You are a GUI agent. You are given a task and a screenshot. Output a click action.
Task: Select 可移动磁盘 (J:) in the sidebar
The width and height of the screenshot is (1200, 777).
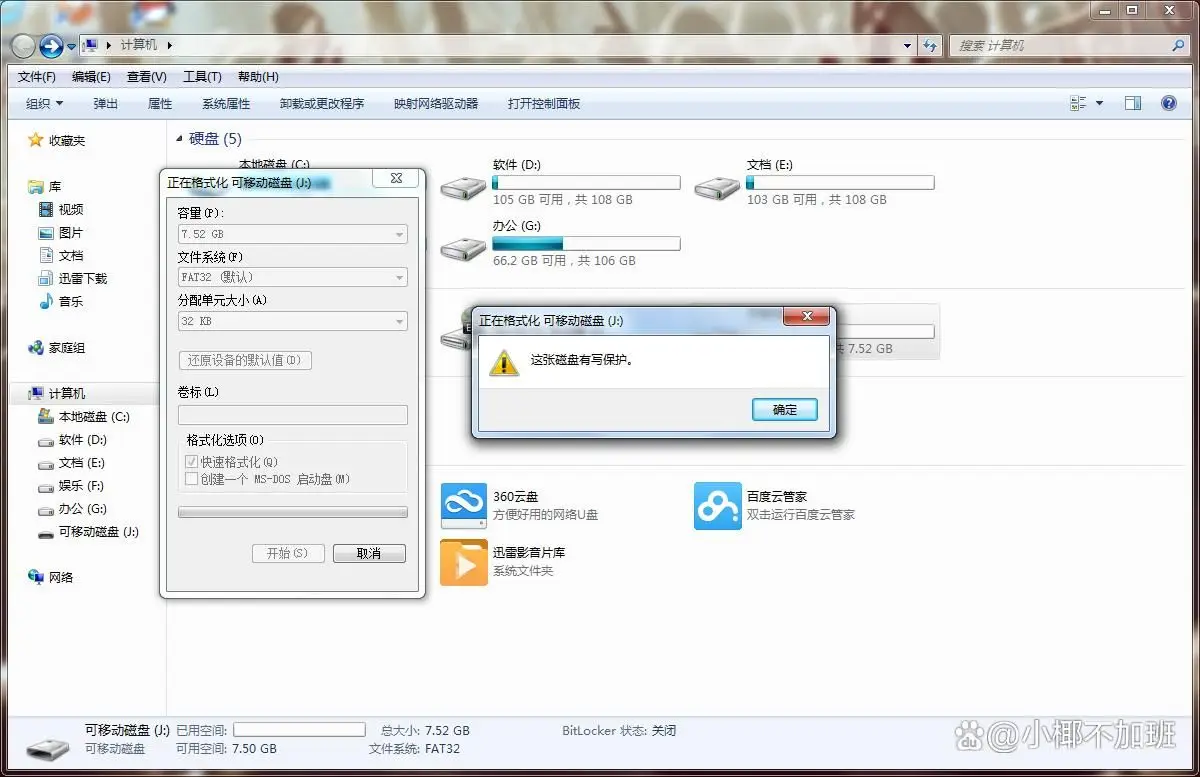[x=97, y=532]
